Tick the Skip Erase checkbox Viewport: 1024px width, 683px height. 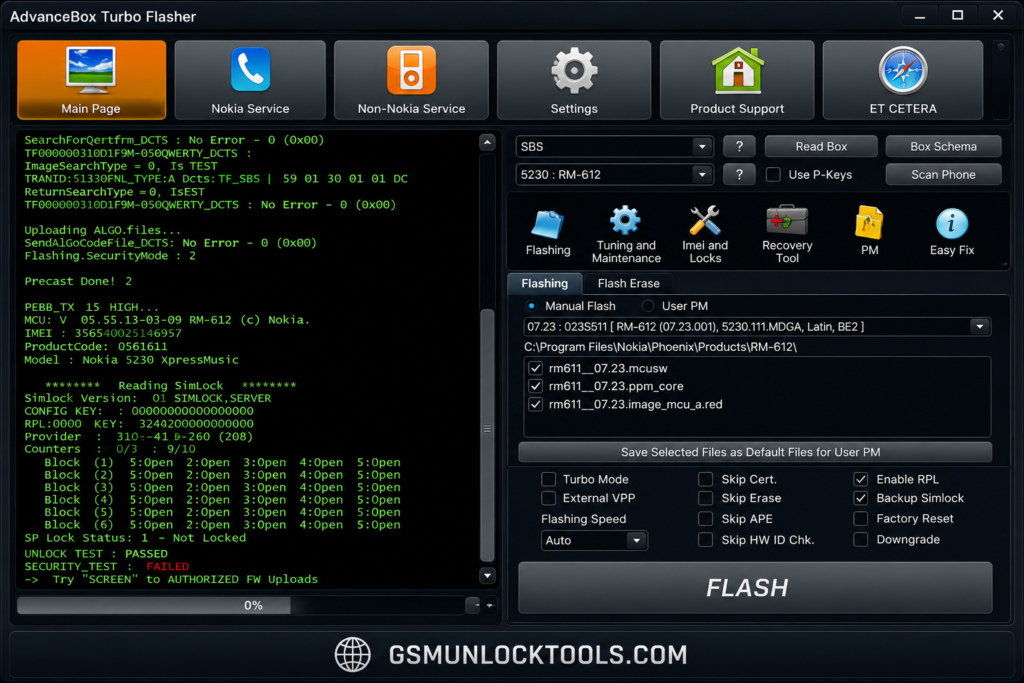coord(705,498)
